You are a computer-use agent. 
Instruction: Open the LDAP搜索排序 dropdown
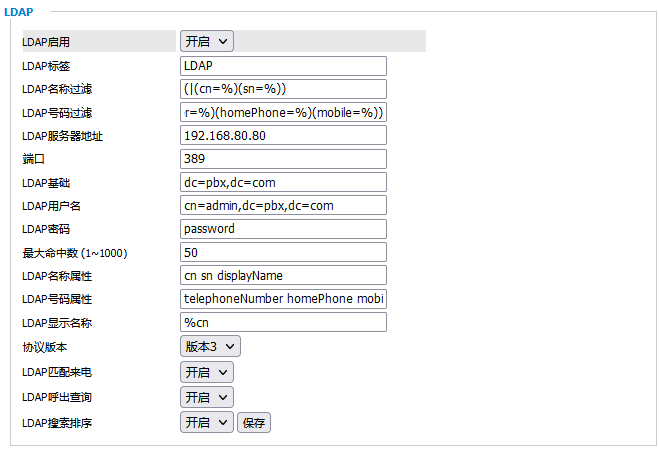tap(206, 423)
